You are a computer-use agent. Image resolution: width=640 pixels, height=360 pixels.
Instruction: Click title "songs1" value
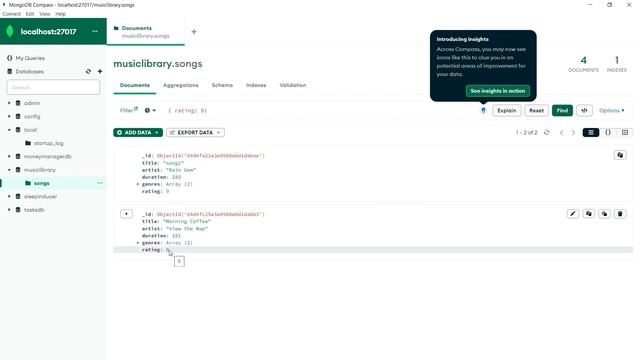click(x=173, y=163)
